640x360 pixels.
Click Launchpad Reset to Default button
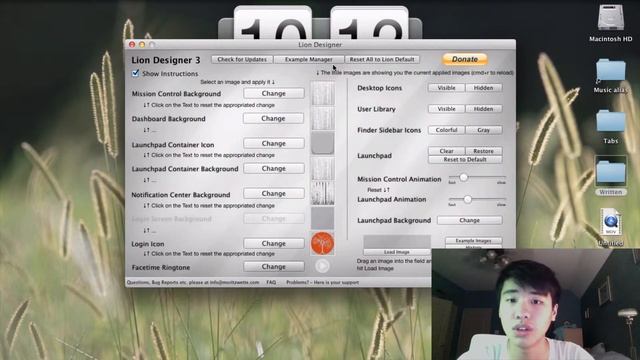[x=465, y=160]
